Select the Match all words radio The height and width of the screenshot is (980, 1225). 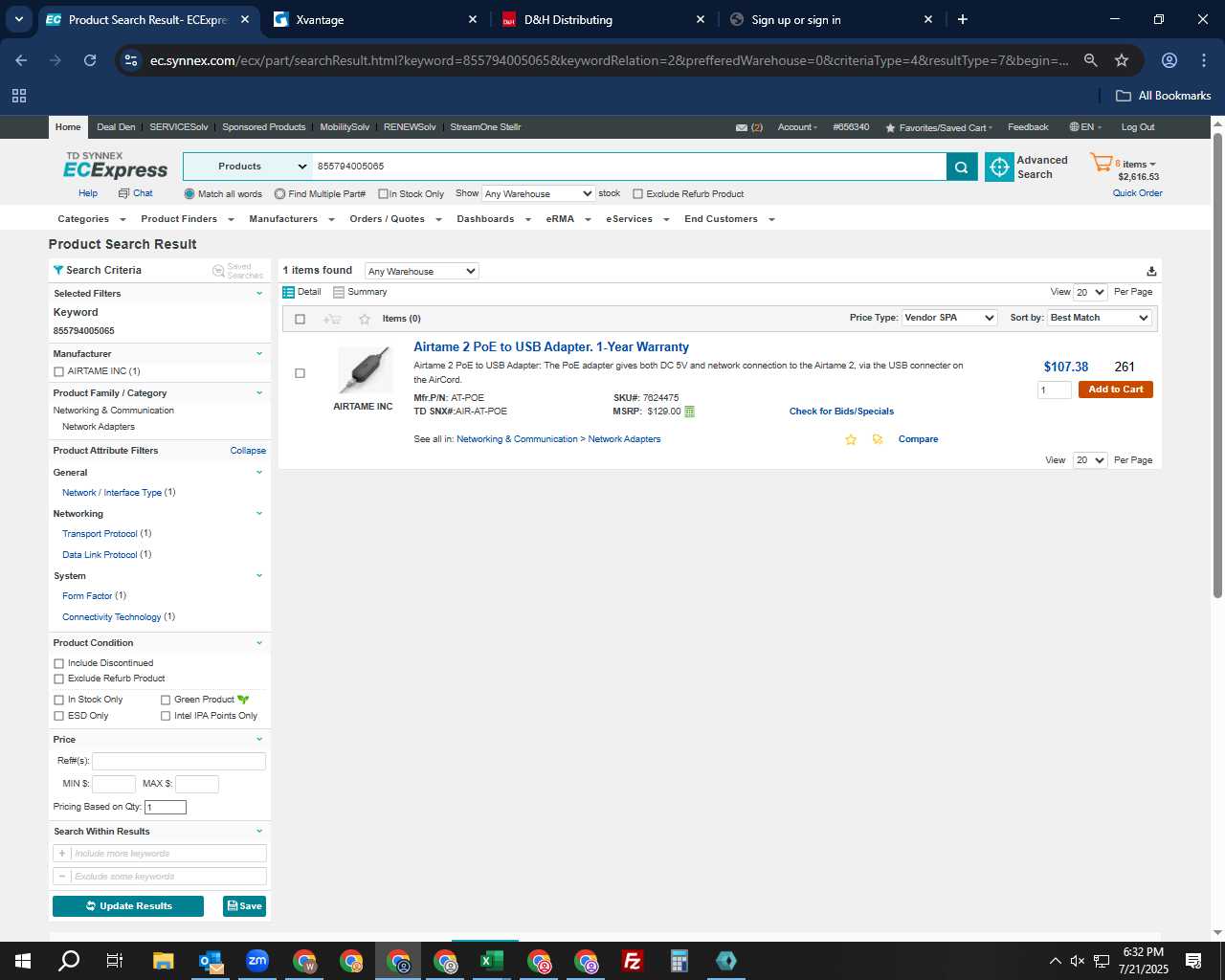pos(189,194)
